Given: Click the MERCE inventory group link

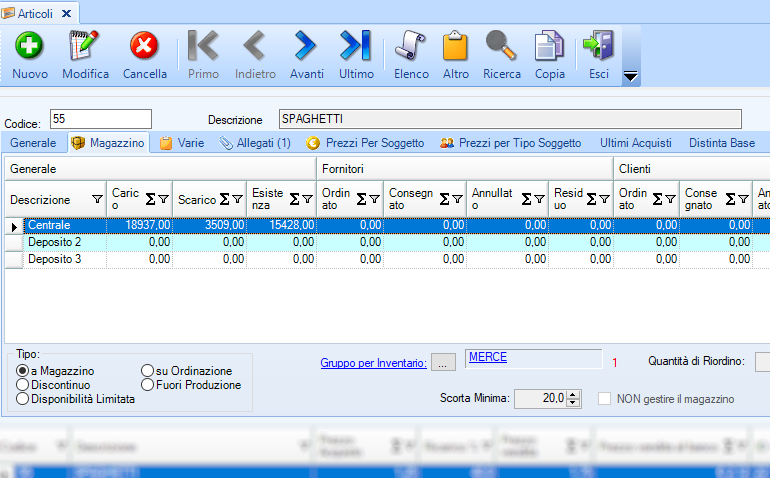Looking at the screenshot, I should coord(487,358).
